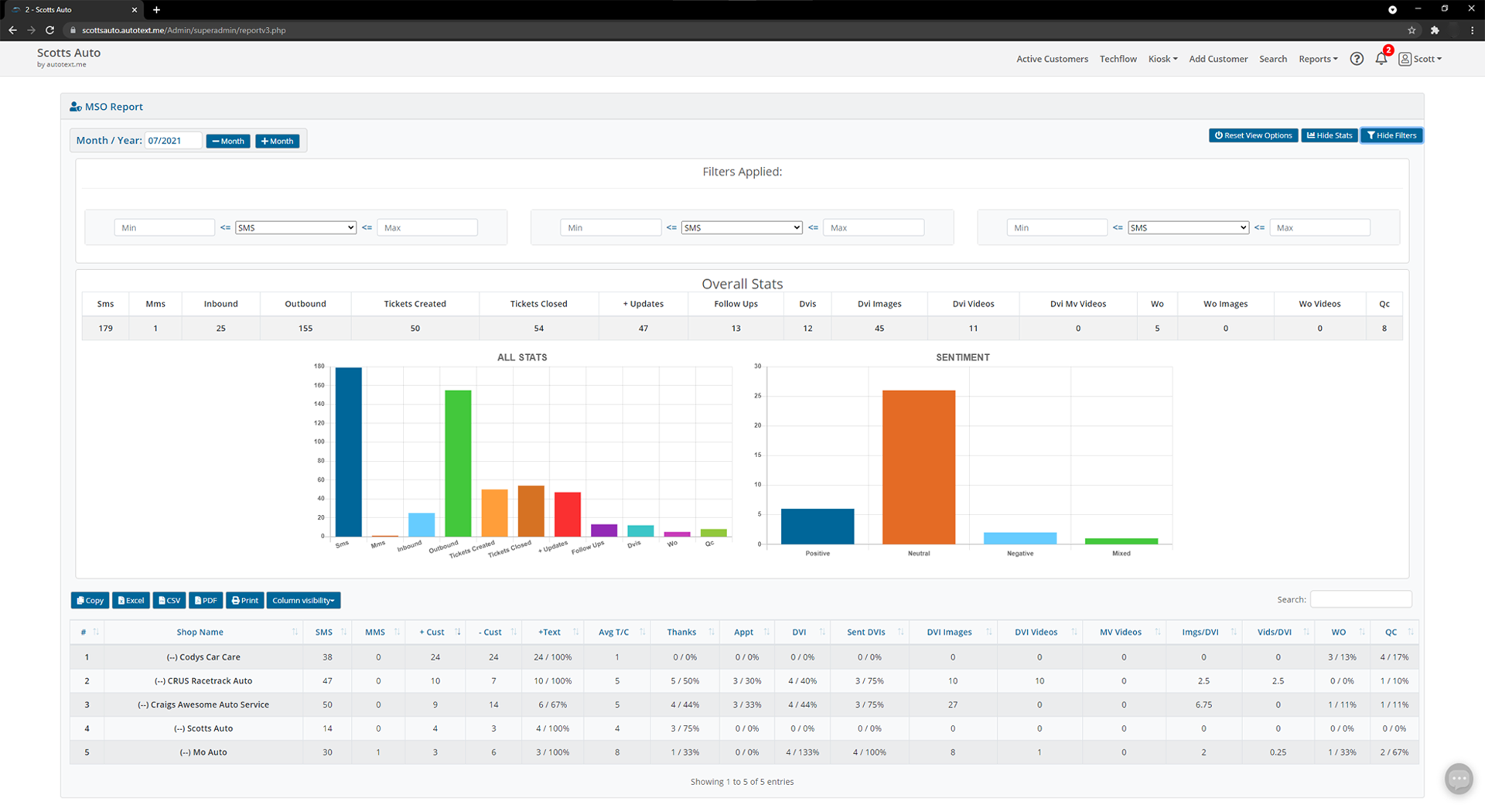Image resolution: width=1485 pixels, height=812 pixels.
Task: Open the Scott account dropdown
Action: click(x=1420, y=59)
